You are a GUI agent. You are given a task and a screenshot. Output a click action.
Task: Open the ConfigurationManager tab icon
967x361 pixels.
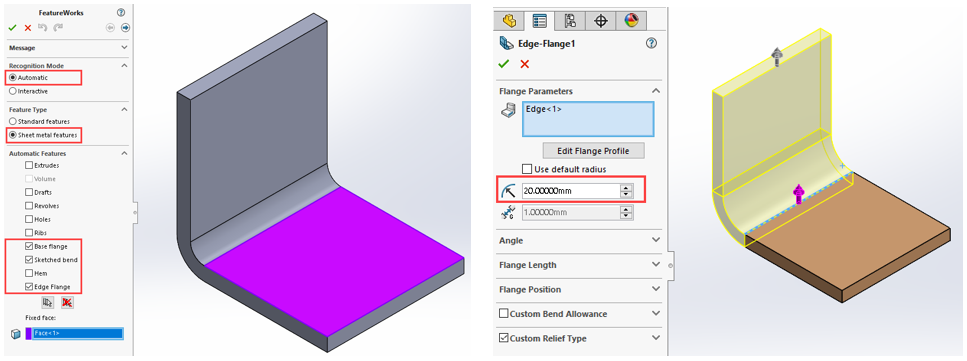tap(570, 20)
